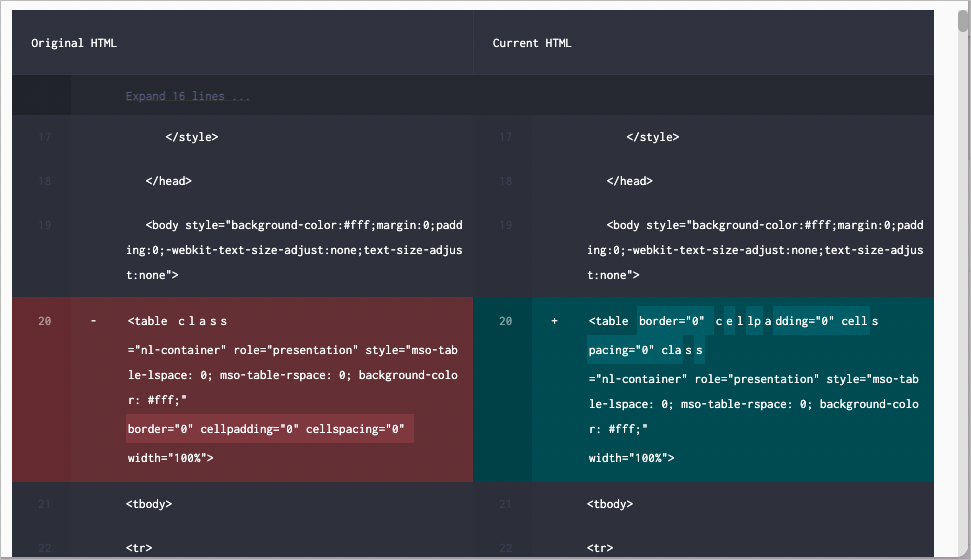Click the </style> line in Current HTML
Viewport: 971px width, 560px height.
(x=653, y=137)
